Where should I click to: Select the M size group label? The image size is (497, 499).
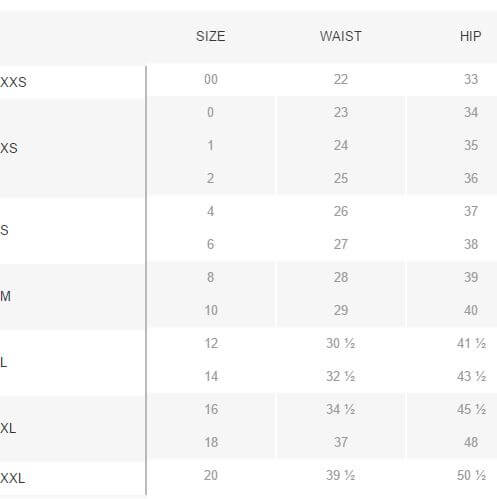pos(5,296)
